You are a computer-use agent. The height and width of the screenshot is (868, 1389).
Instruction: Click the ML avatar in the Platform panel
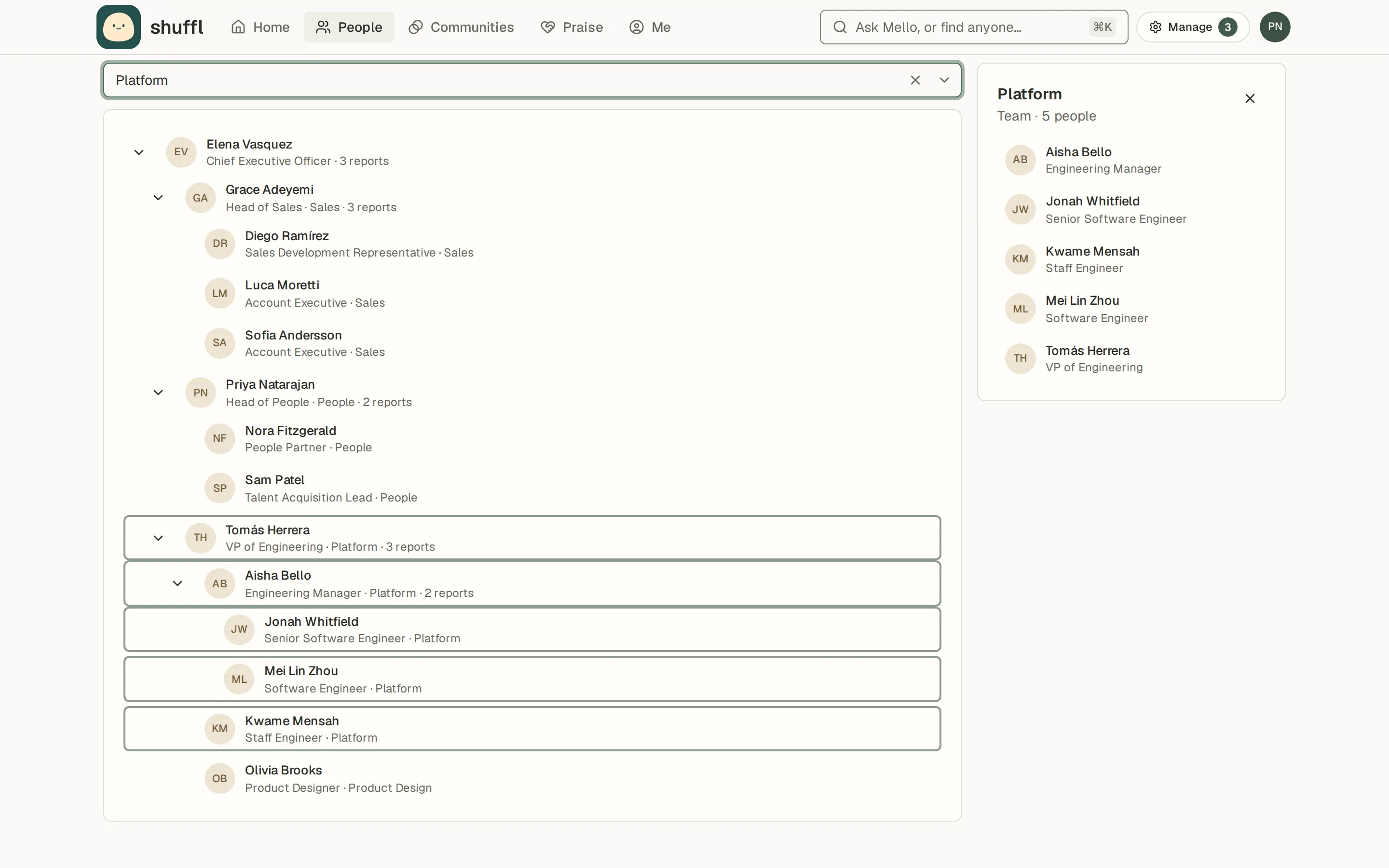coord(1020,309)
